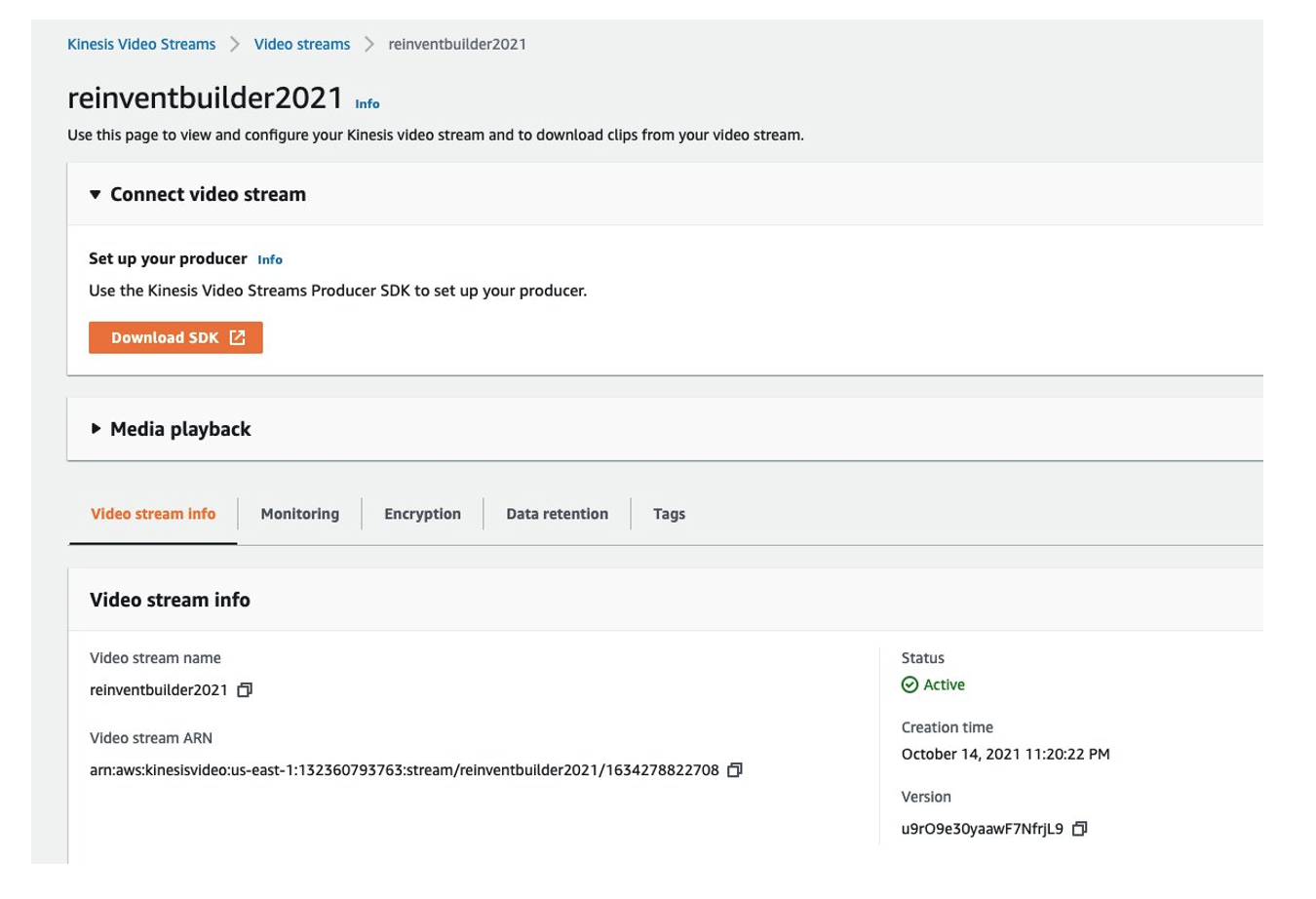
Task: Click the Download SDK button
Action: pyautogui.click(x=175, y=337)
